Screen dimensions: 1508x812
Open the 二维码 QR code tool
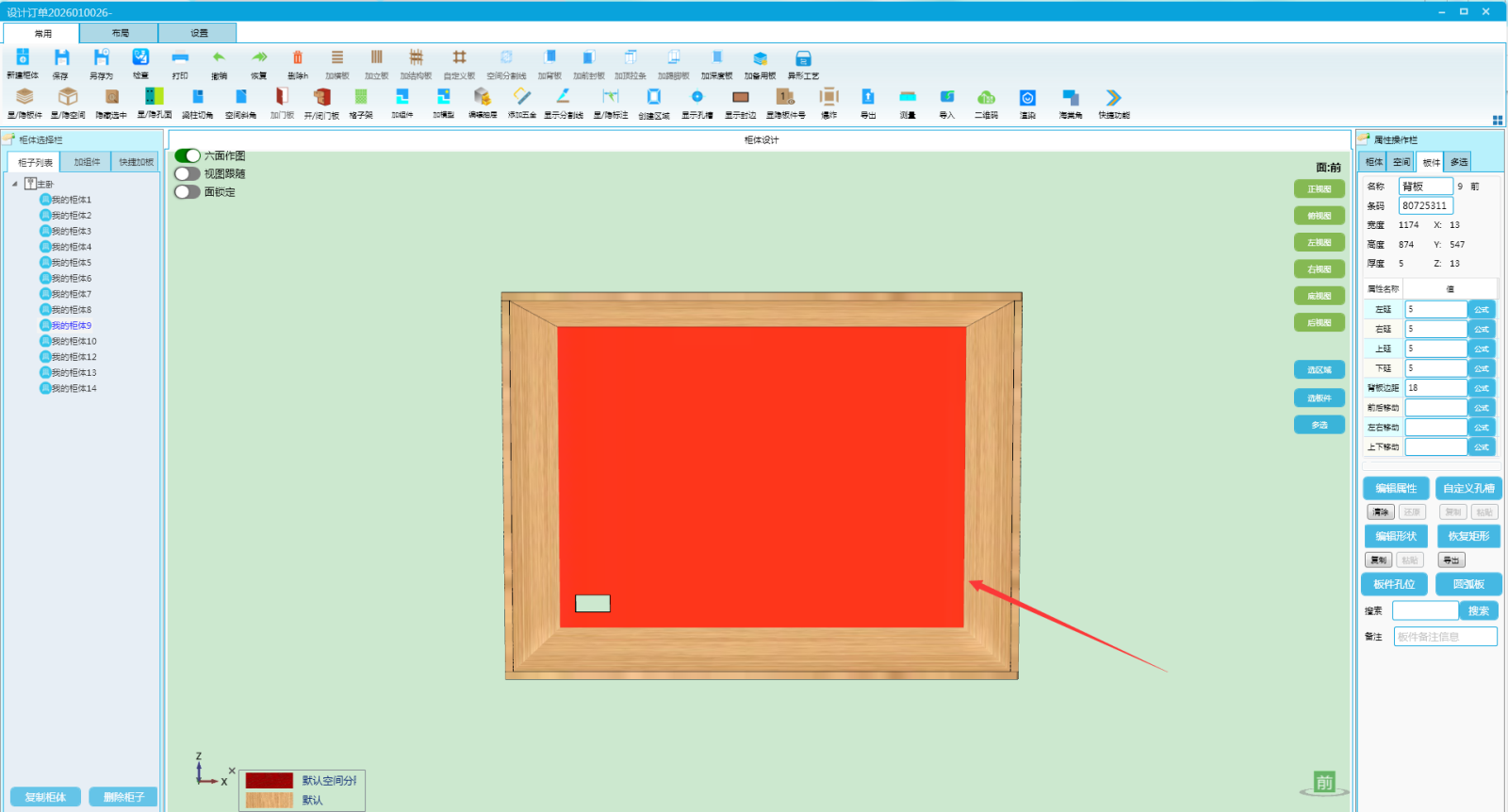tap(986, 99)
